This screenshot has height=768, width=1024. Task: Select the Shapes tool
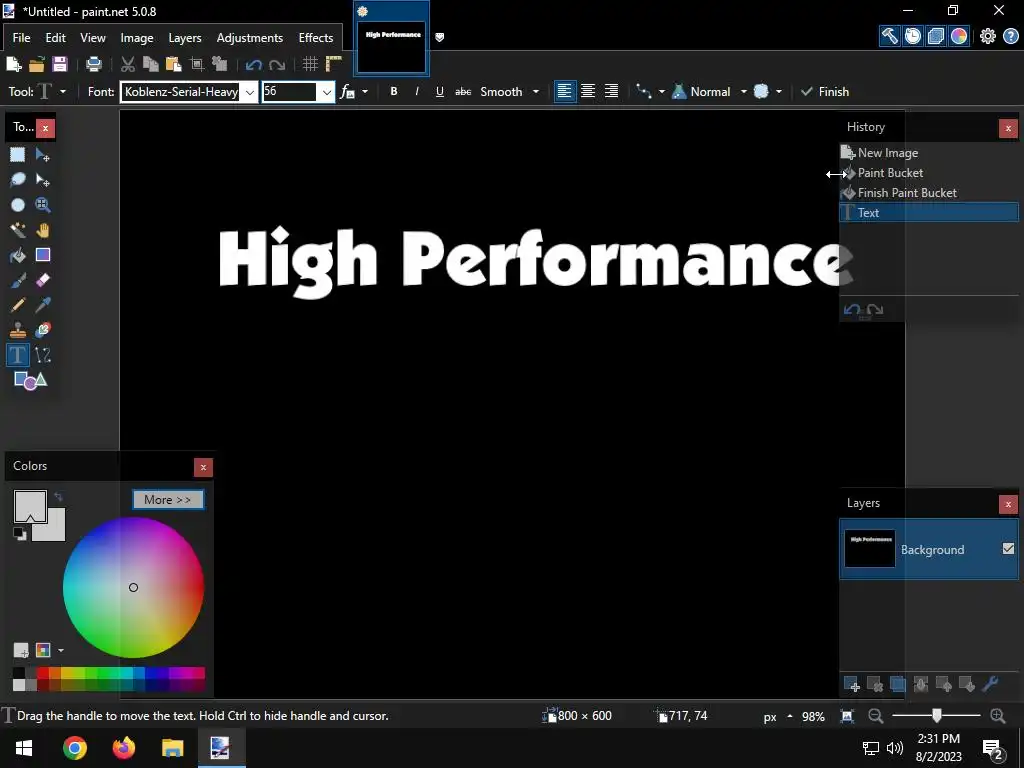pos(30,380)
